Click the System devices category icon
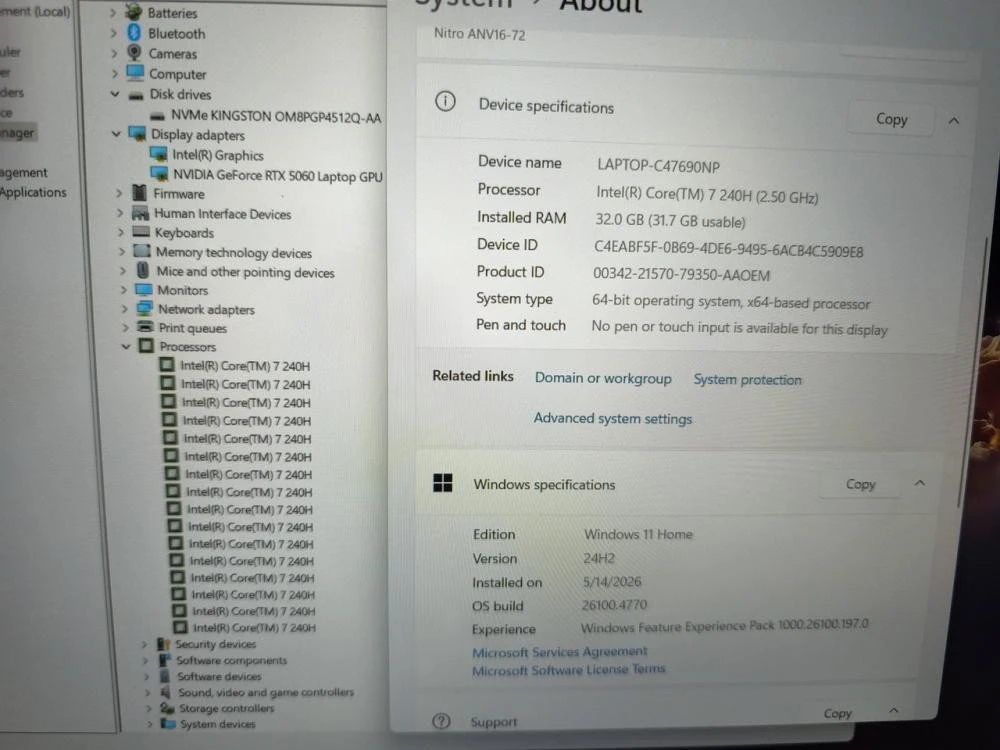The height and width of the screenshot is (750, 1000). click(168, 724)
